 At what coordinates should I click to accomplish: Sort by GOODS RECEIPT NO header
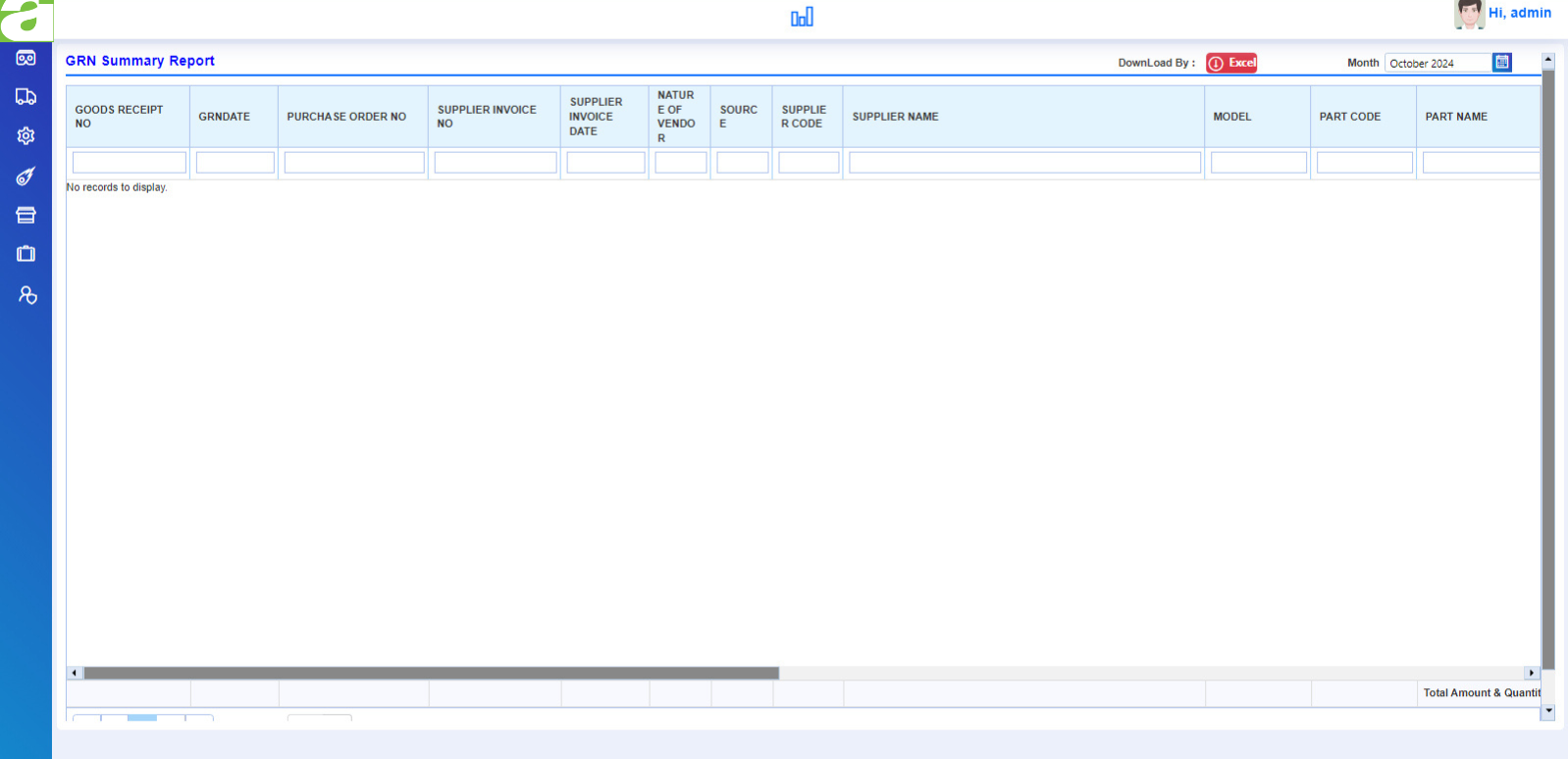pos(119,117)
